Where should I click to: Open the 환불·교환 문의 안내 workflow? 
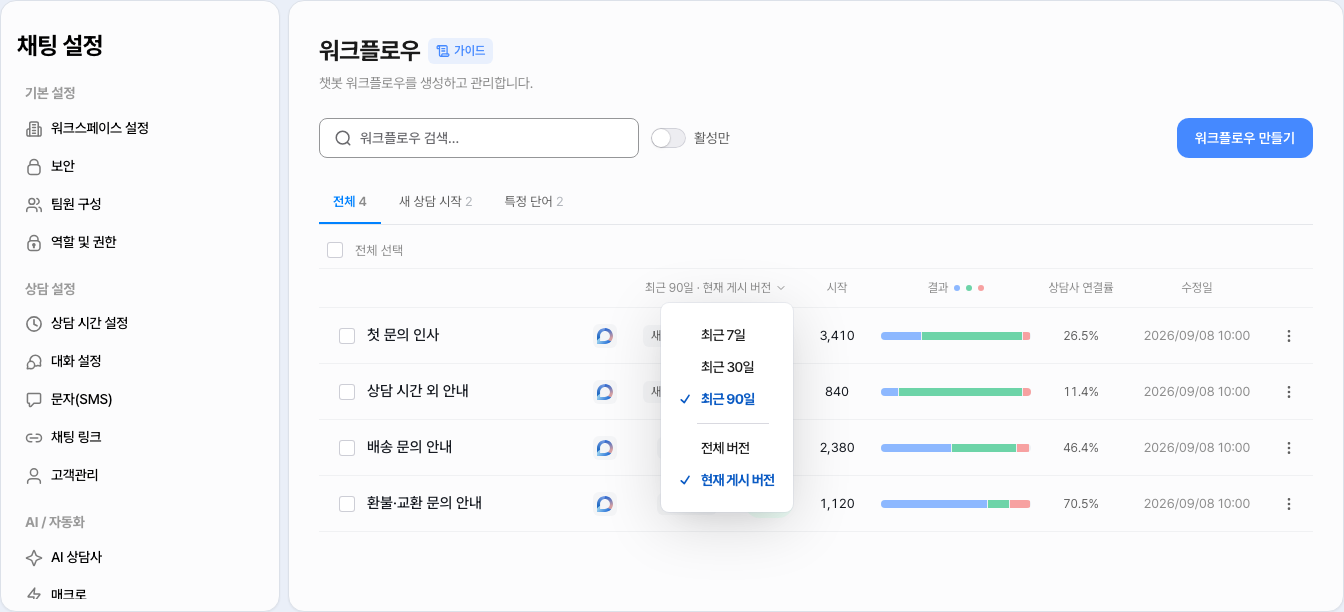tap(425, 504)
